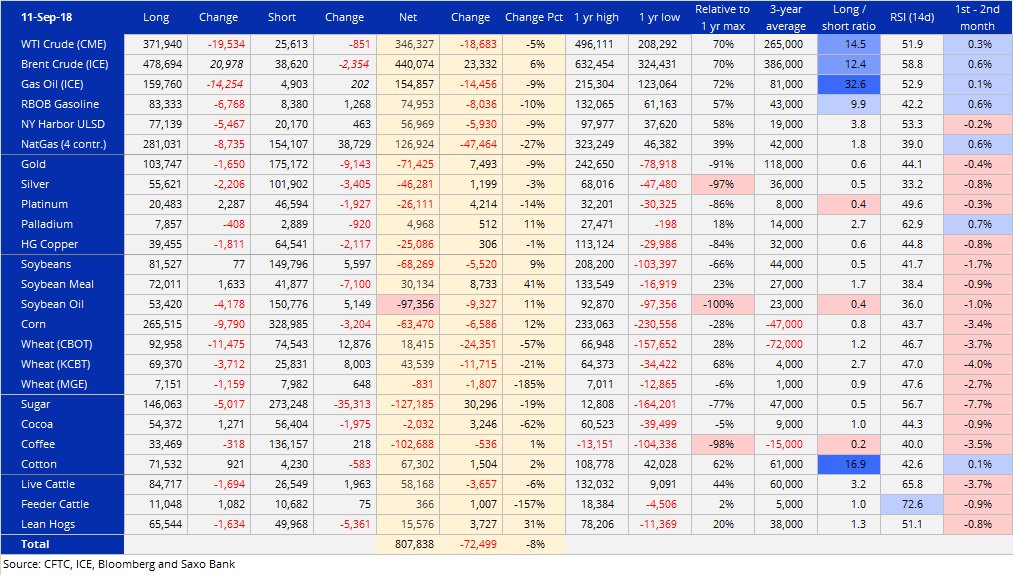The width and height of the screenshot is (1013, 575).
Task: Select the Net column header
Action: (408, 18)
